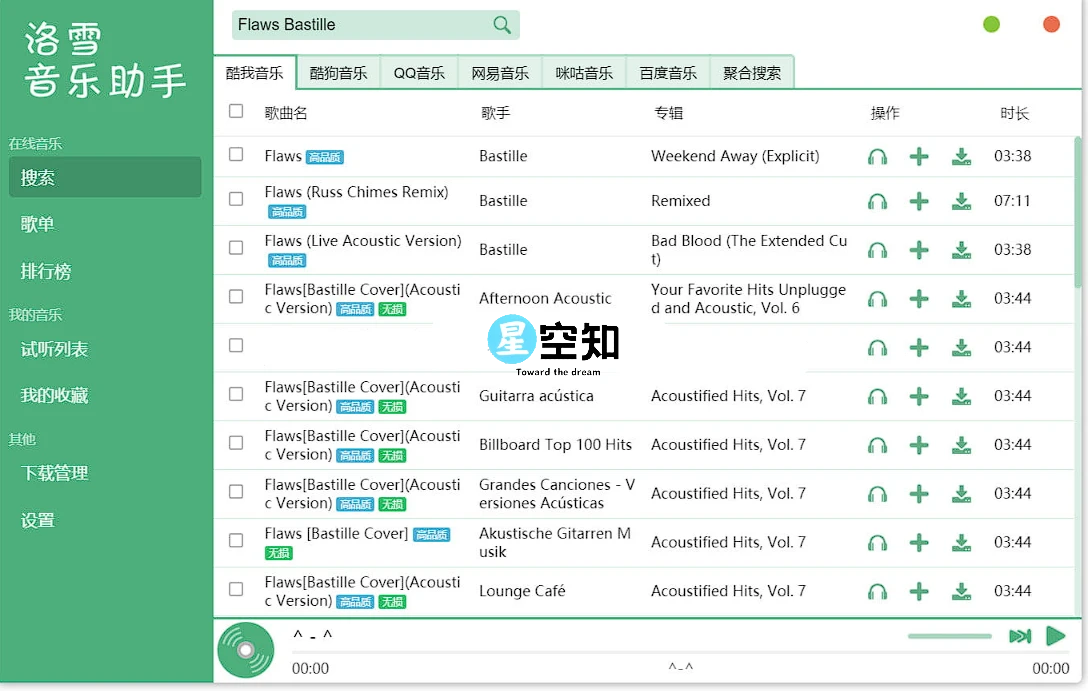This screenshot has height=691, width=1088.
Task: Click inside the Flaws Bastille search field
Action: click(360, 24)
